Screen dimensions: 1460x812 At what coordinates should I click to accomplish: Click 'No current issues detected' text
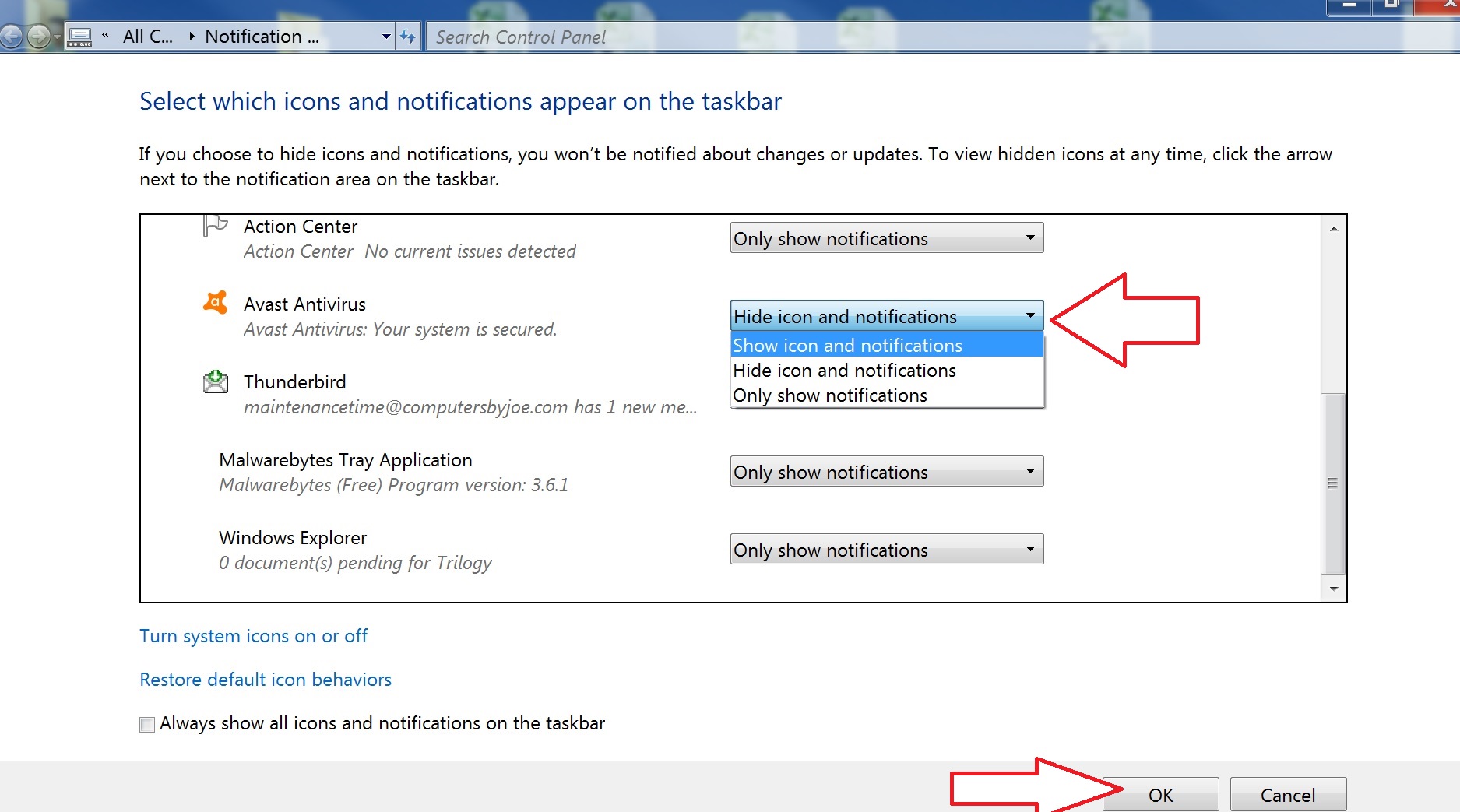point(470,251)
